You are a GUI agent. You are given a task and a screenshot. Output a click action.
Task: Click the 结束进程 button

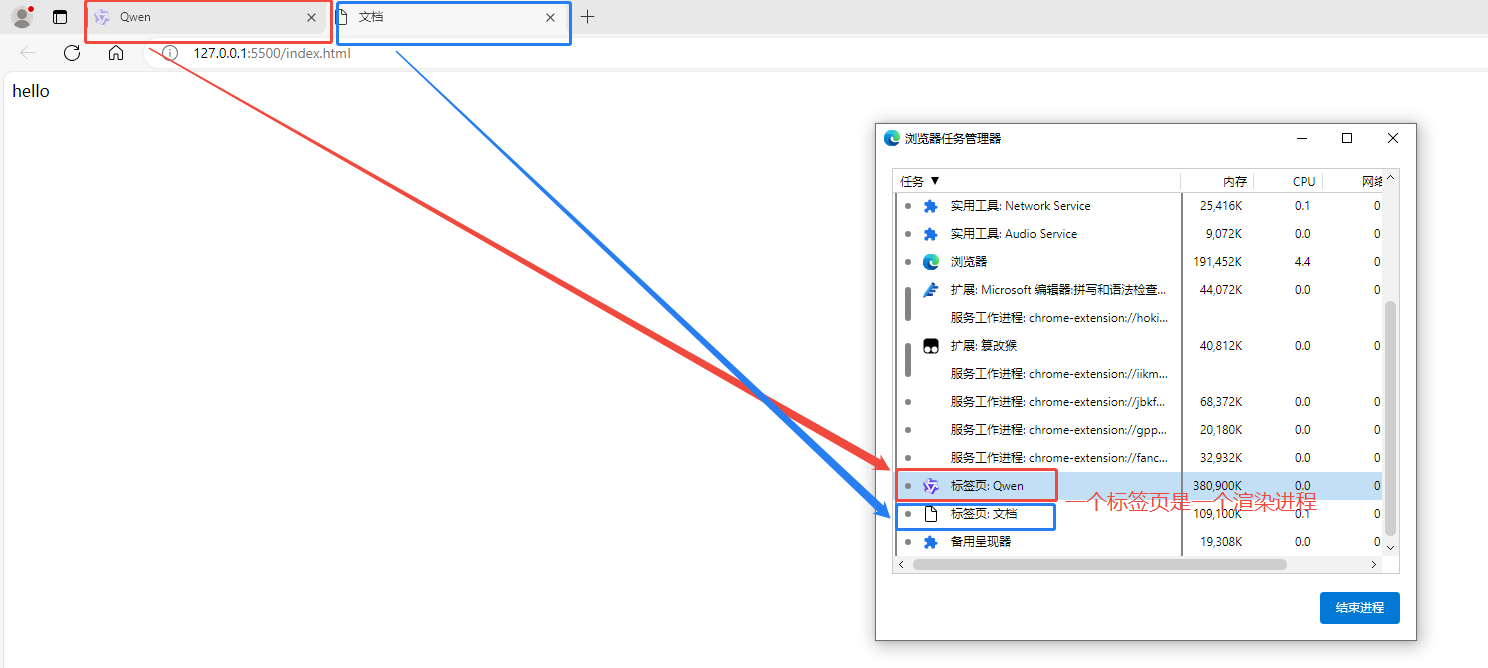pos(1359,608)
